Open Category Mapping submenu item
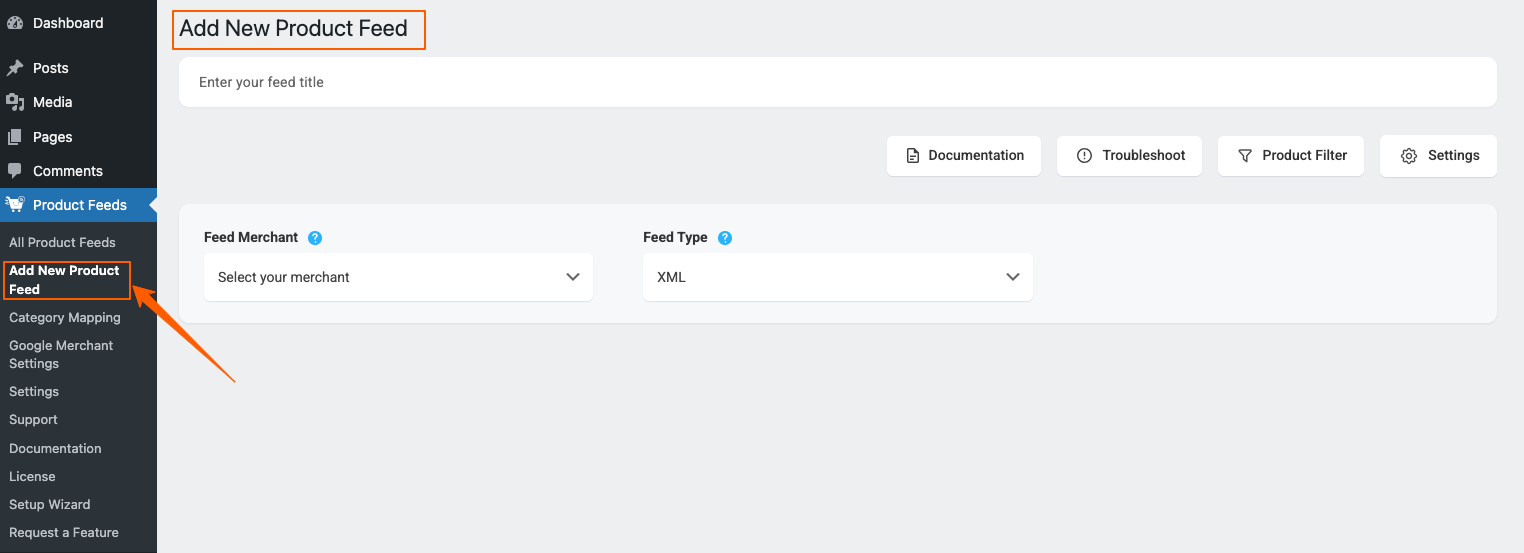 tap(65, 317)
